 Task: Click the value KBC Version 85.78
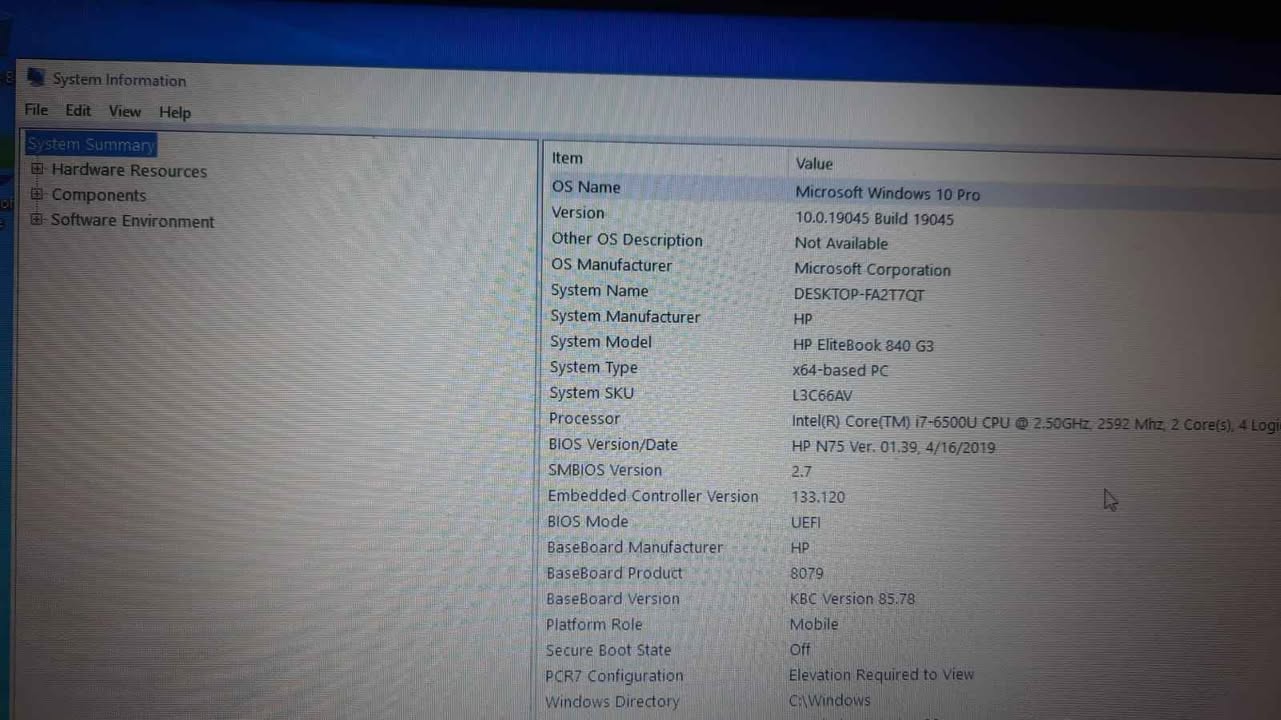pos(852,600)
